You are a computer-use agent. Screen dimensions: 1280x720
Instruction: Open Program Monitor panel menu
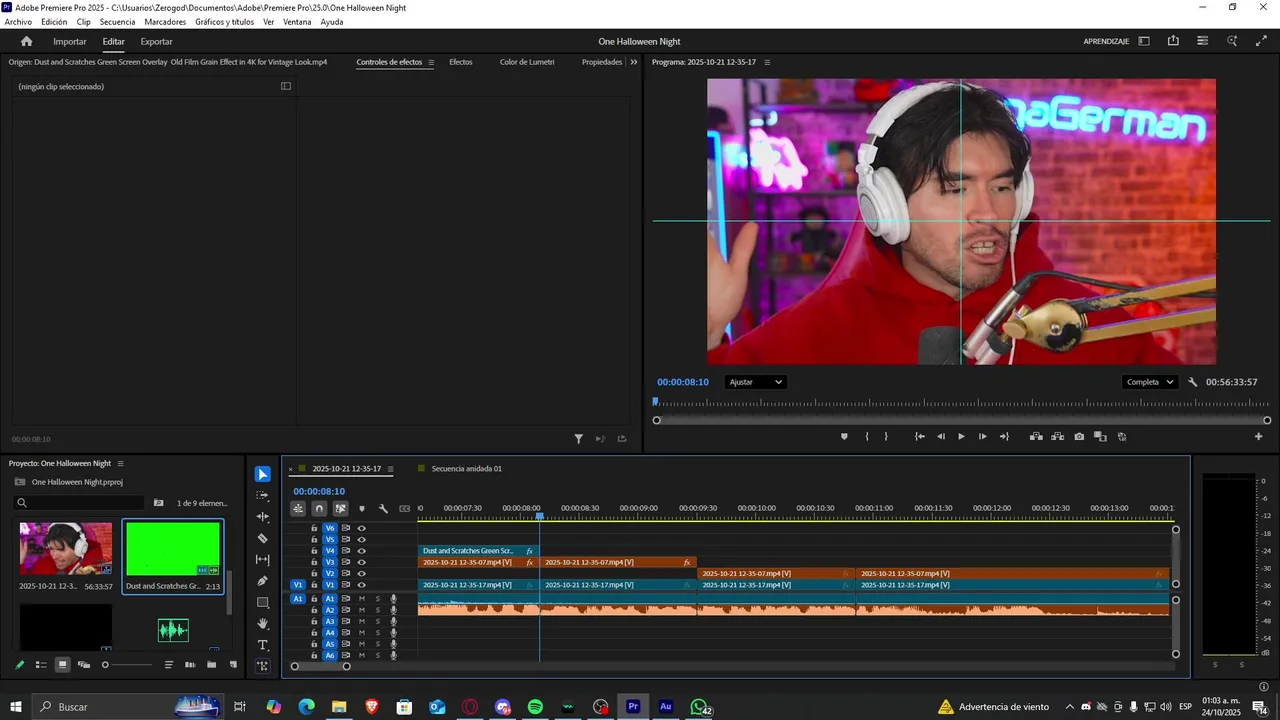coord(767,62)
